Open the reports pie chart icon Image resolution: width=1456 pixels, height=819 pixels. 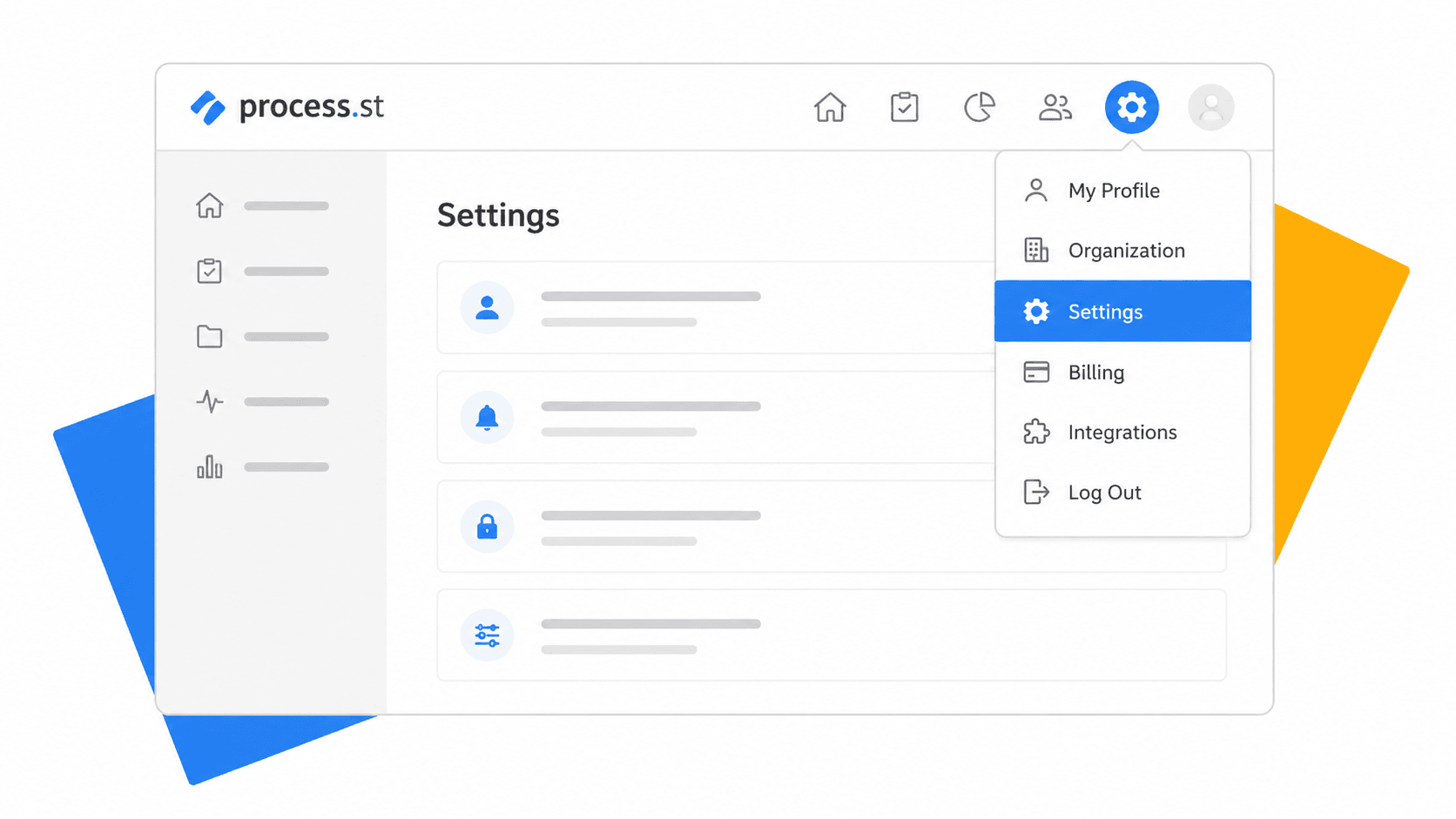[979, 106]
